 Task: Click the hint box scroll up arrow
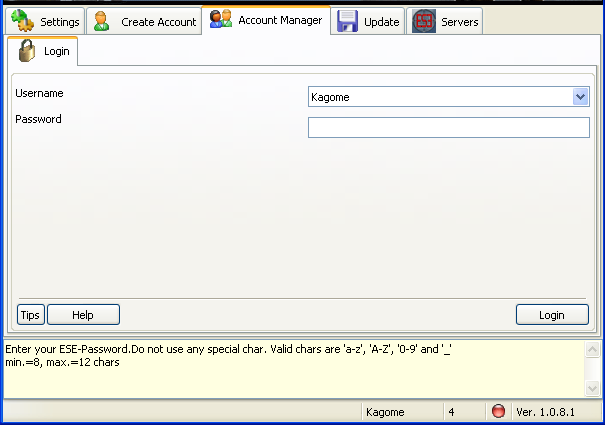(x=592, y=350)
